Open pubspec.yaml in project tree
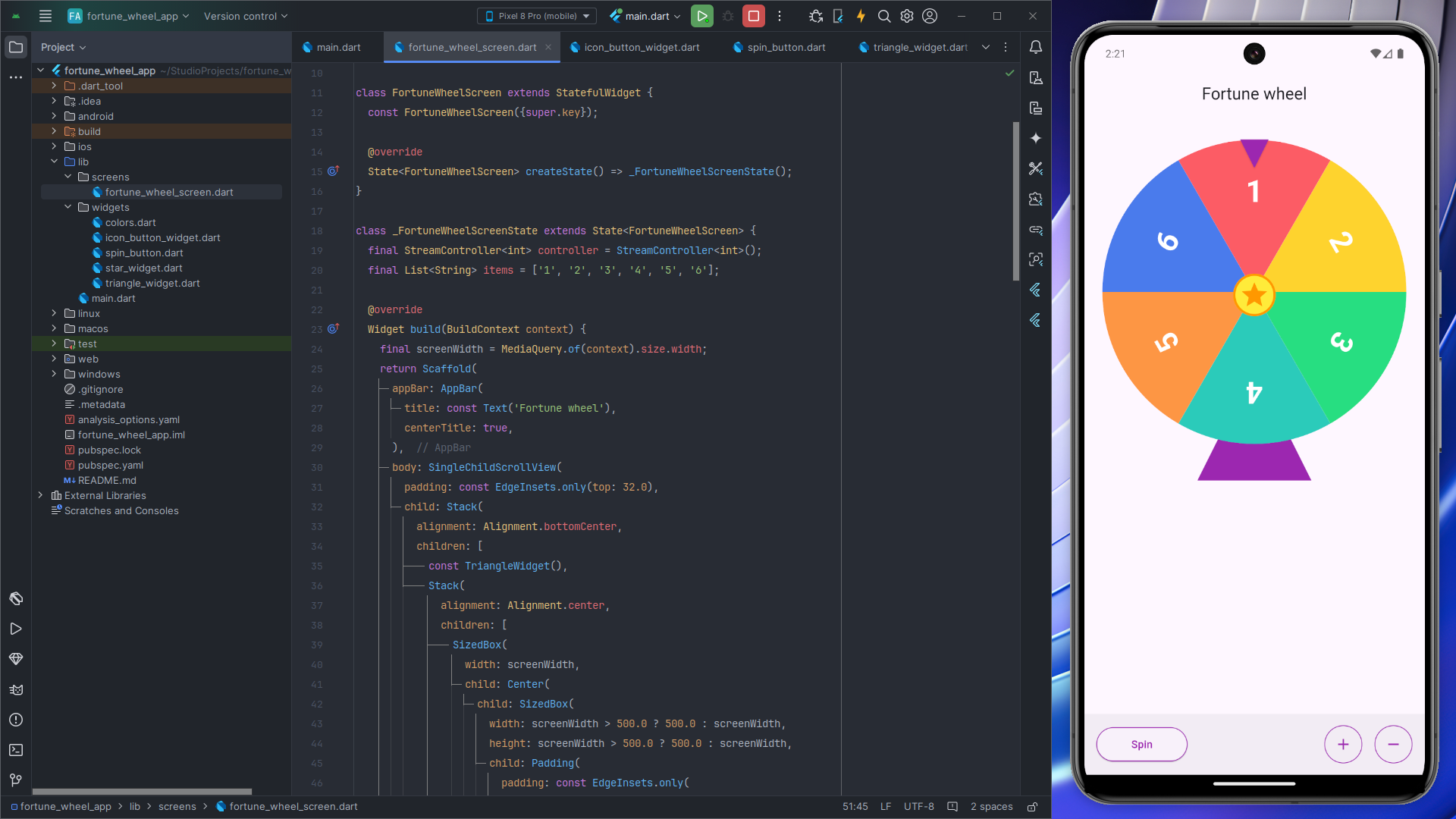Screen dimensions: 1456x819 [111, 465]
